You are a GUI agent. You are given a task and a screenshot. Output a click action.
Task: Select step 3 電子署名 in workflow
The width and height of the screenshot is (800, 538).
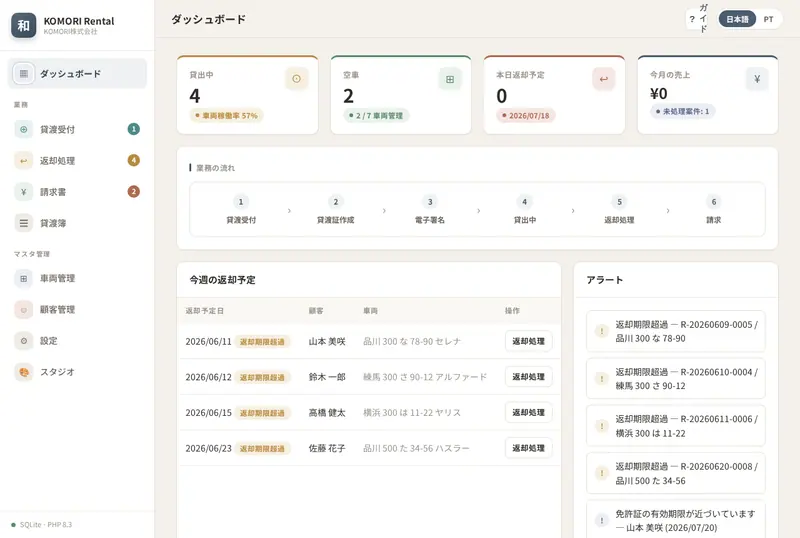click(x=430, y=210)
